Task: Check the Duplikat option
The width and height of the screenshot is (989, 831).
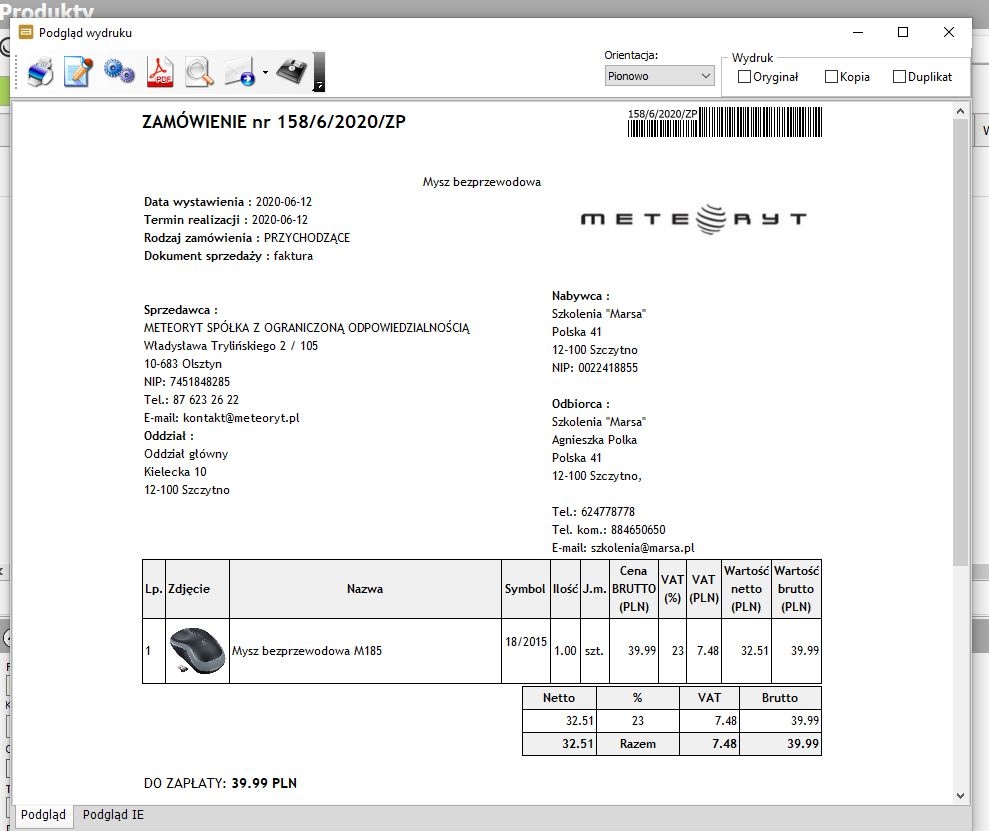Action: pyautogui.click(x=922, y=77)
